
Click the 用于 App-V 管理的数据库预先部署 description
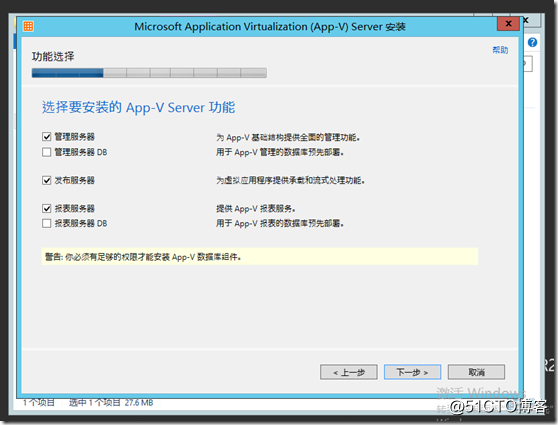pyautogui.click(x=280, y=152)
